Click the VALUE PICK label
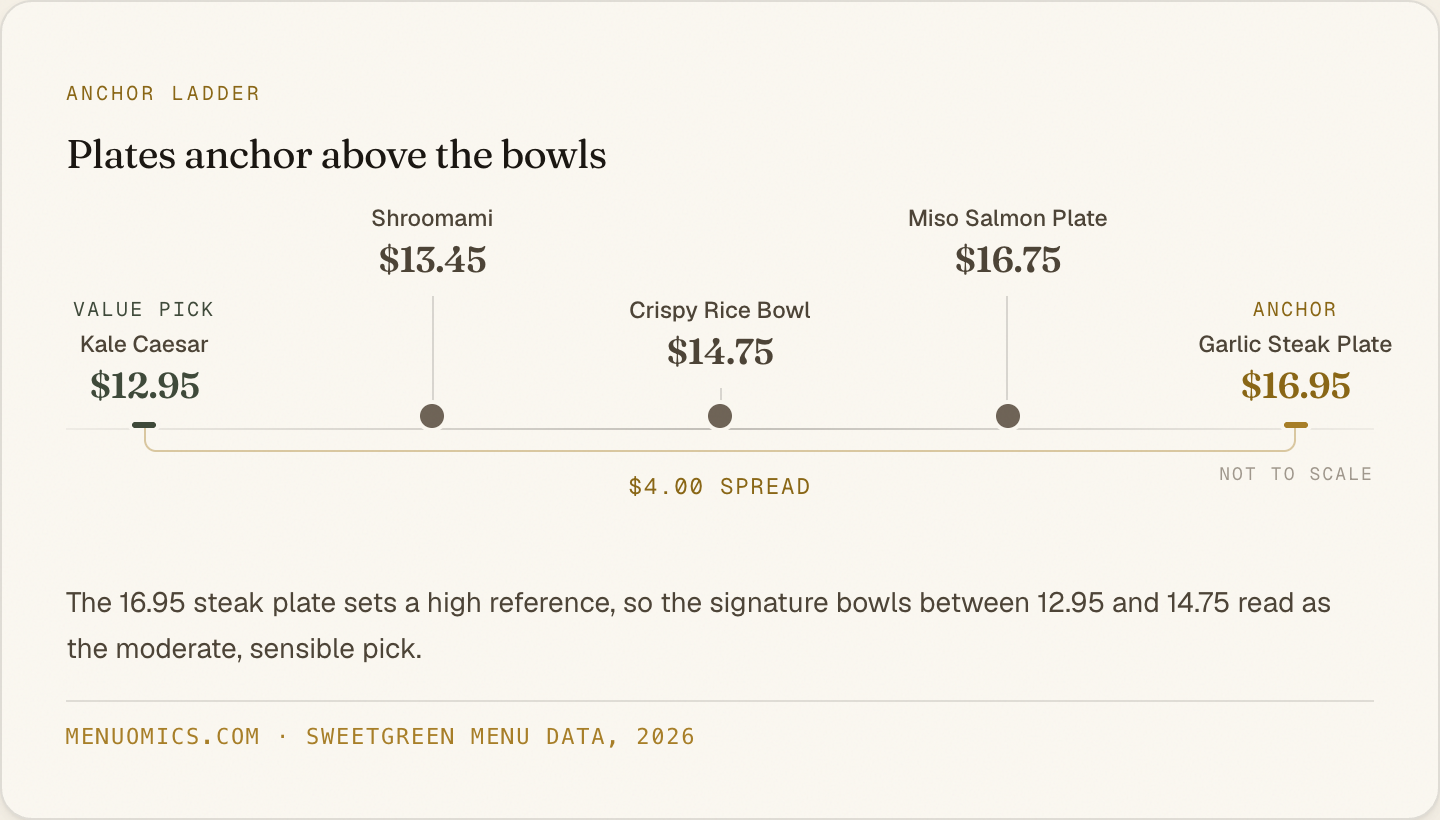The height and width of the screenshot is (820, 1440). [144, 310]
